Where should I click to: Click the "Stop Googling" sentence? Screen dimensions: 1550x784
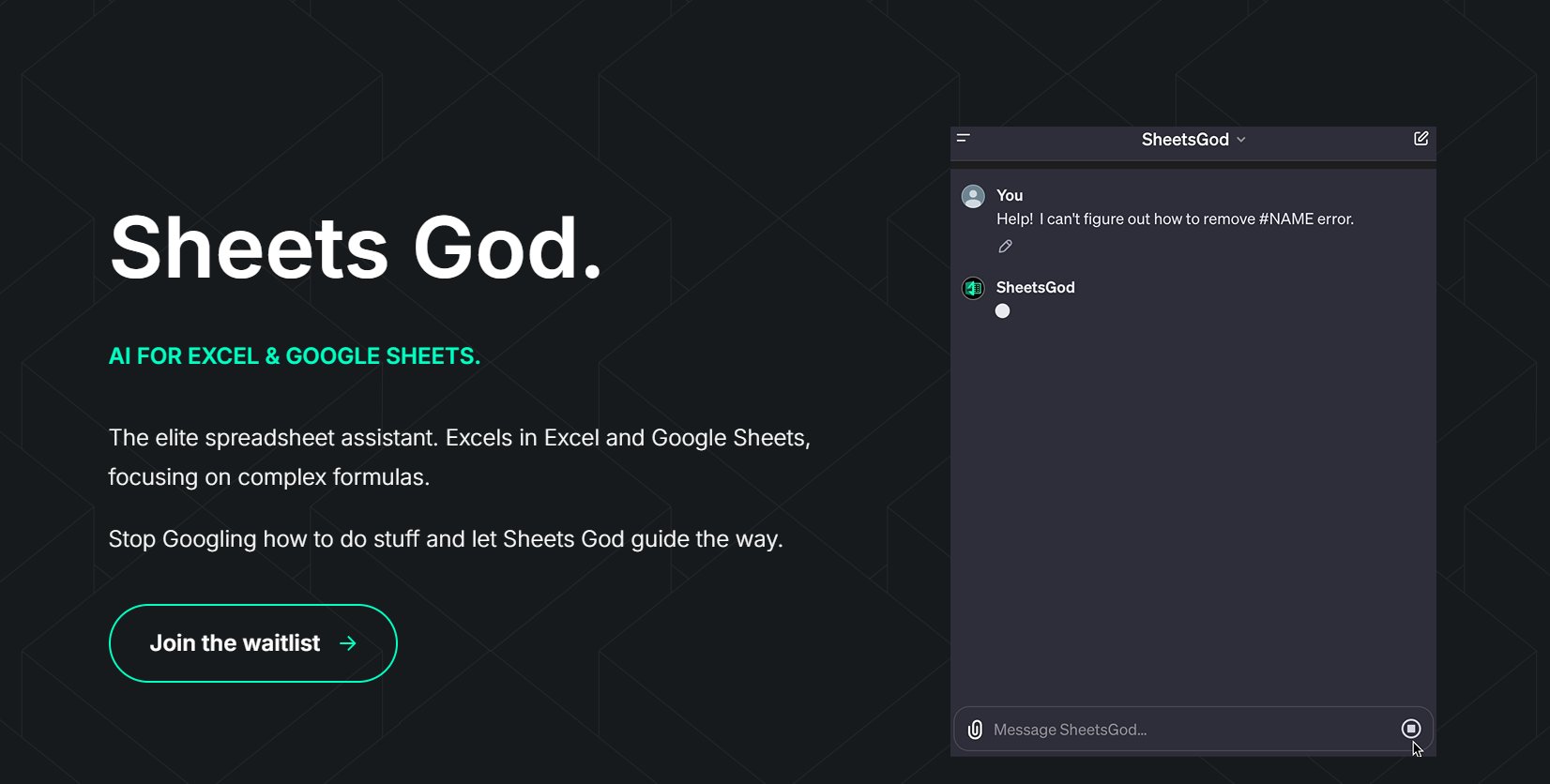coord(446,539)
